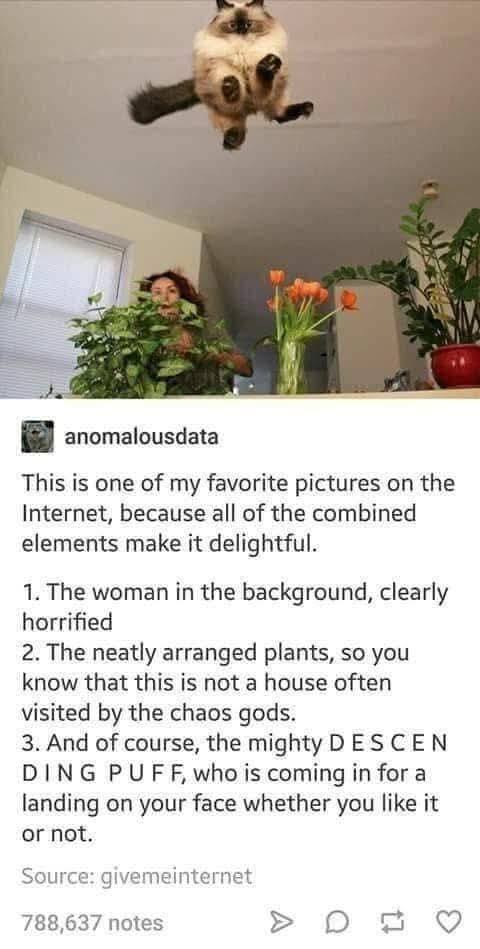Tap the cat's dark fluffy tail

[162, 102]
